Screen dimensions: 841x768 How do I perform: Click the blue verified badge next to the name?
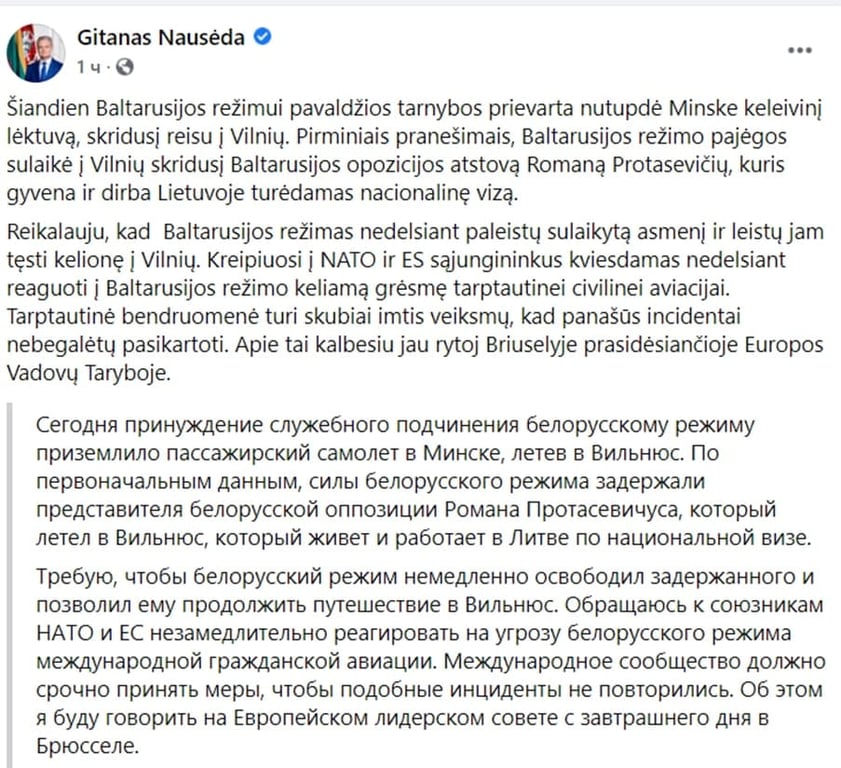[262, 37]
